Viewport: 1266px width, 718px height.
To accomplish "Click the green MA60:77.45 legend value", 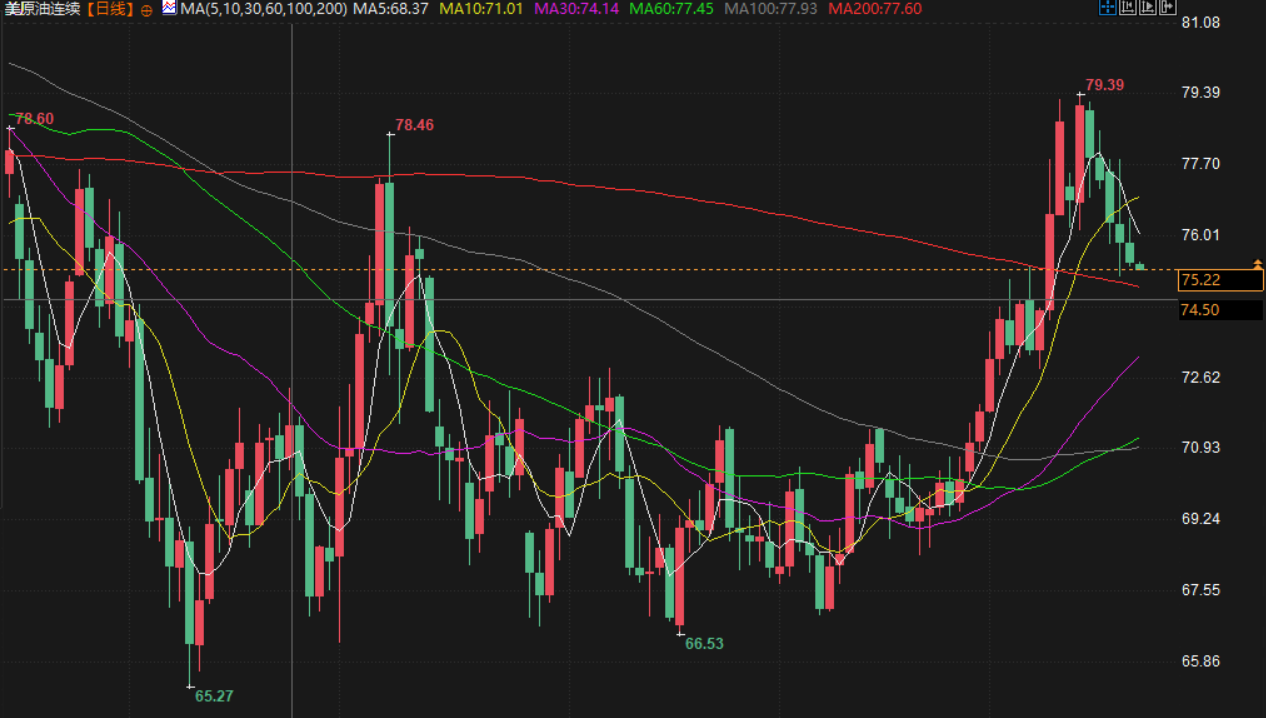I will coord(671,8).
